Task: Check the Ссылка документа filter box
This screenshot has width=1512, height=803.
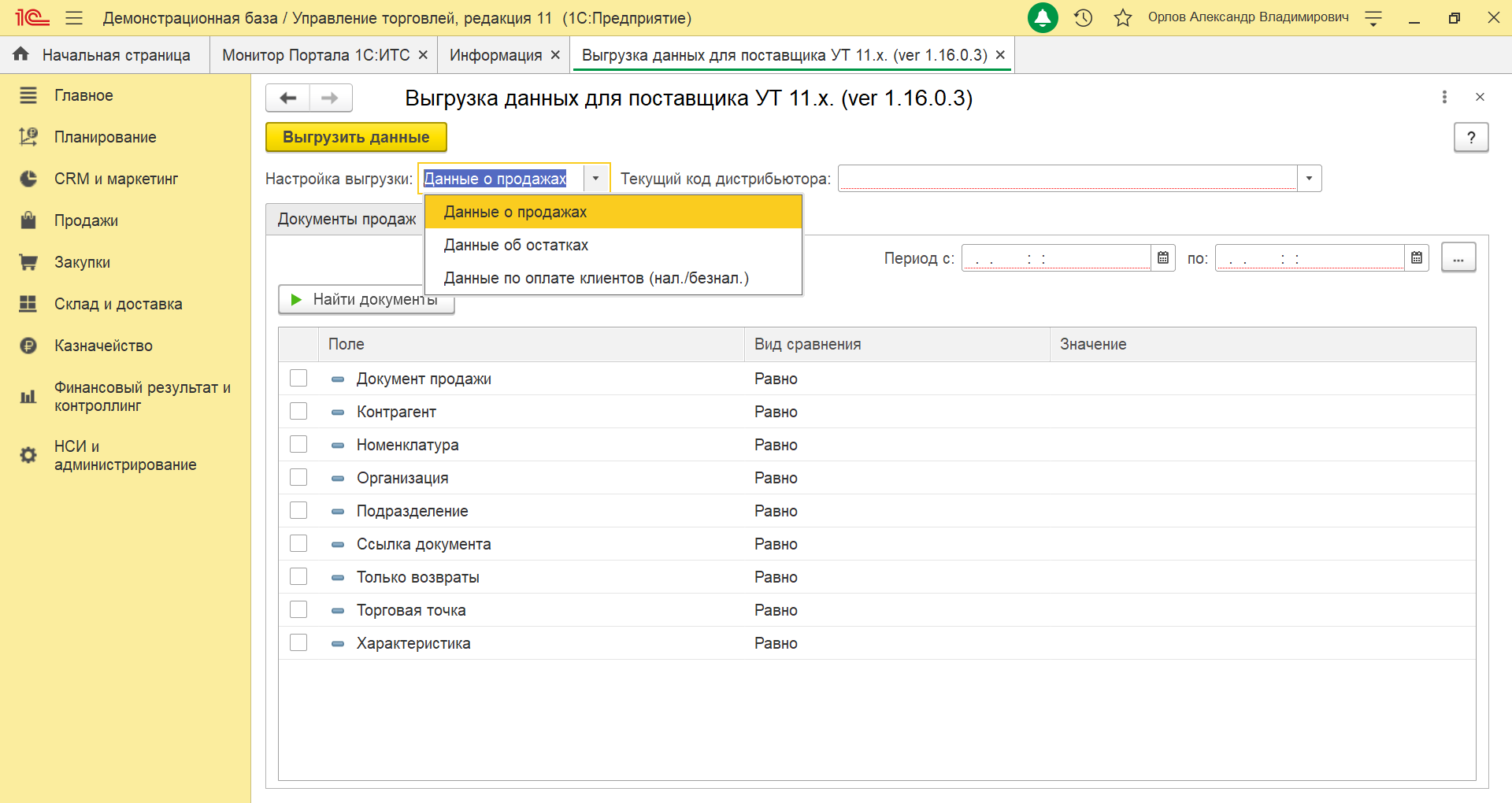Action: [298, 543]
